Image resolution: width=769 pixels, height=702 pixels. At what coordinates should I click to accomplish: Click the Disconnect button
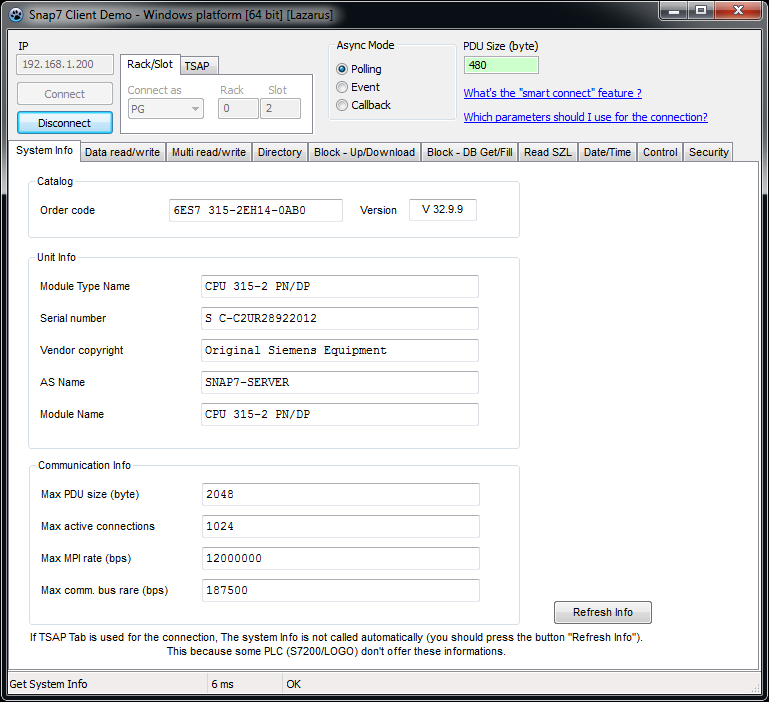(x=65, y=123)
